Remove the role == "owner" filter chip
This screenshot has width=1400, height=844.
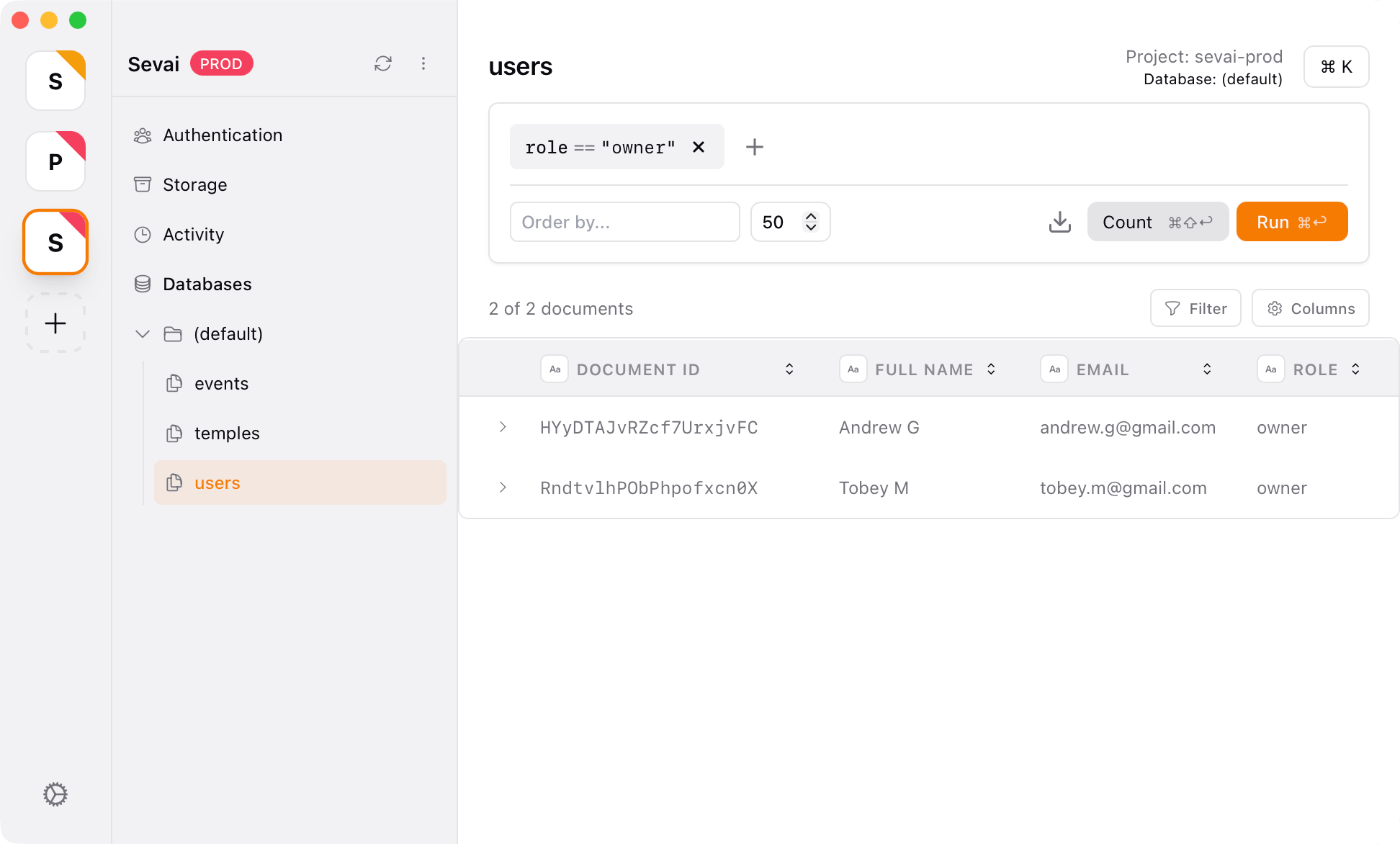pos(698,147)
